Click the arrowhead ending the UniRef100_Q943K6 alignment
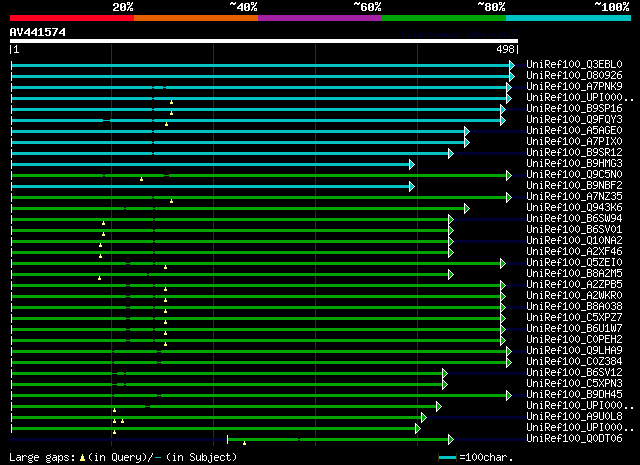Image resolution: width=640 pixels, height=465 pixels. (x=467, y=209)
